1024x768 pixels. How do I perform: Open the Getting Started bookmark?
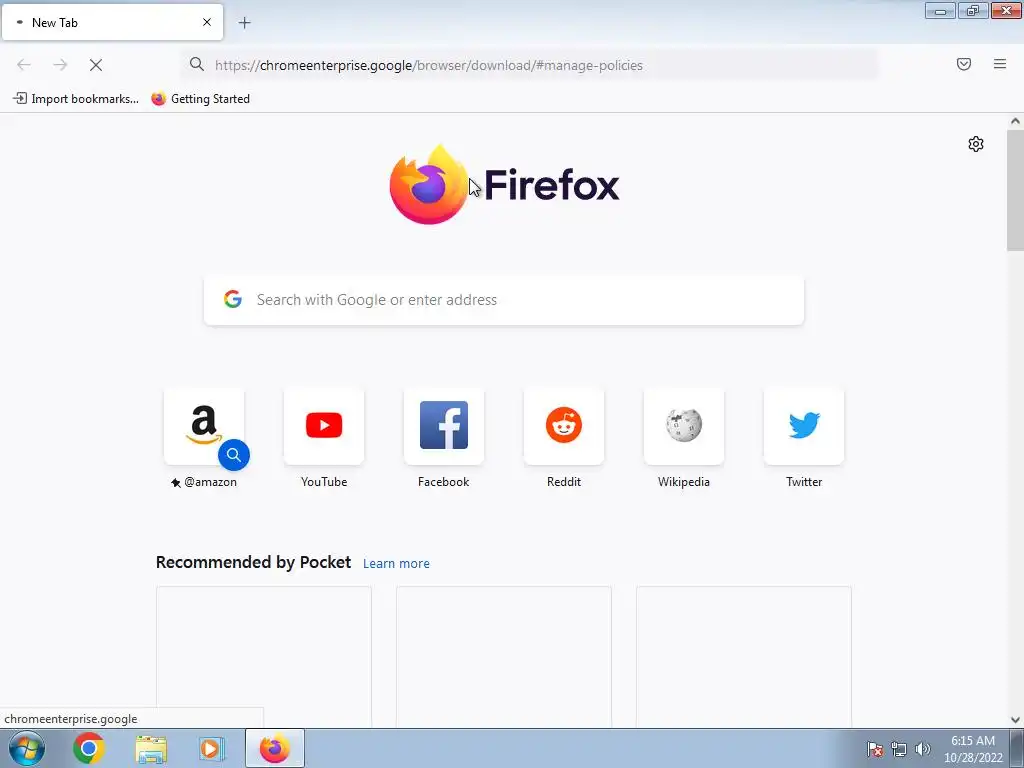pyautogui.click(x=200, y=99)
